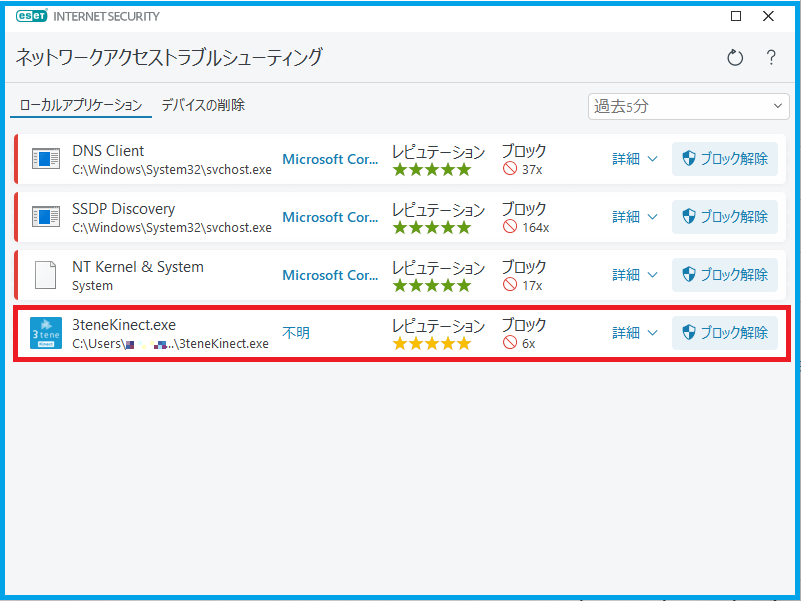Unblock DNS Client with ブロック解除
Viewport: 801px width, 601px height.
(x=724, y=159)
